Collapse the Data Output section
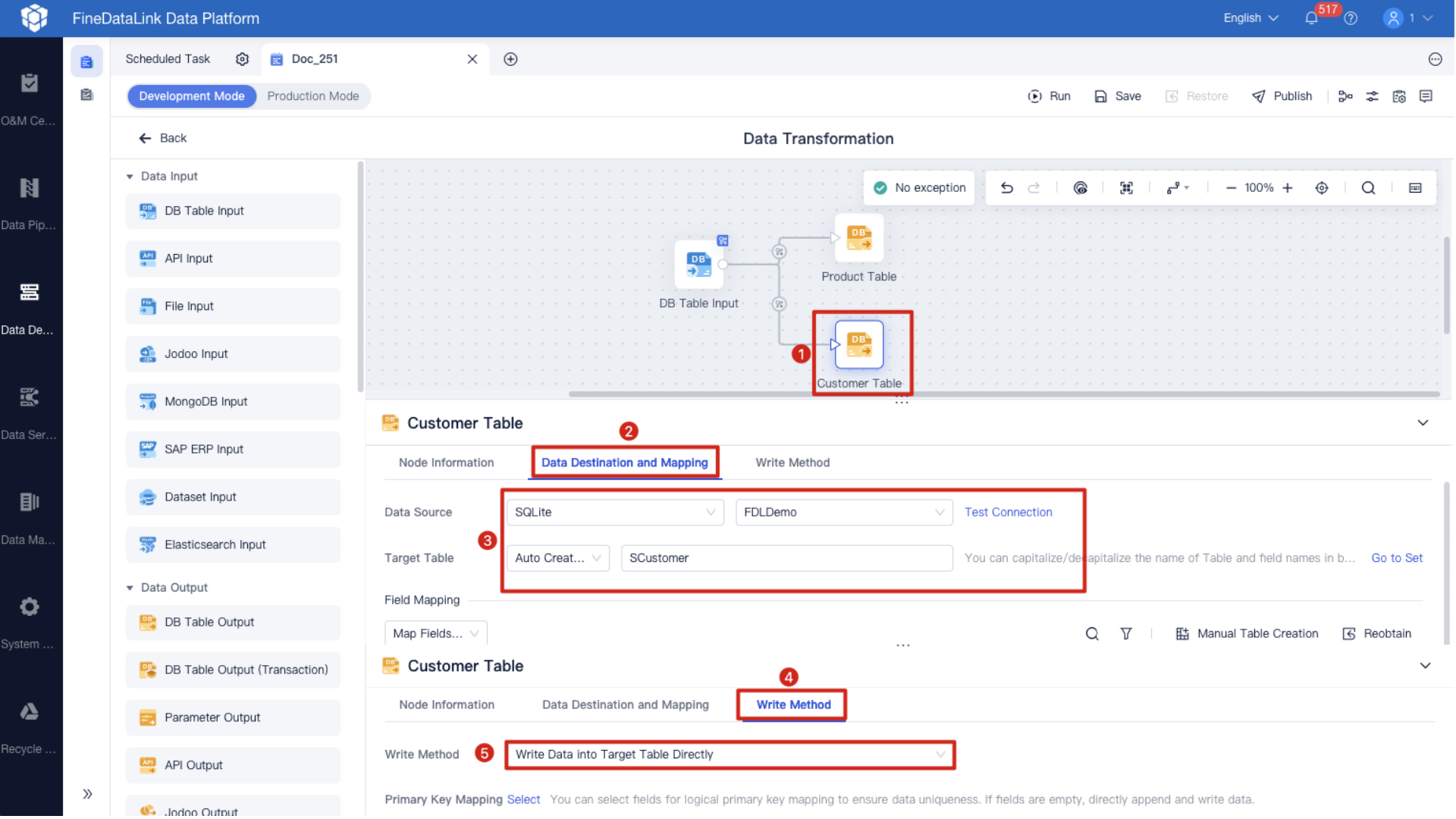The width and height of the screenshot is (1456, 819). coord(130,588)
